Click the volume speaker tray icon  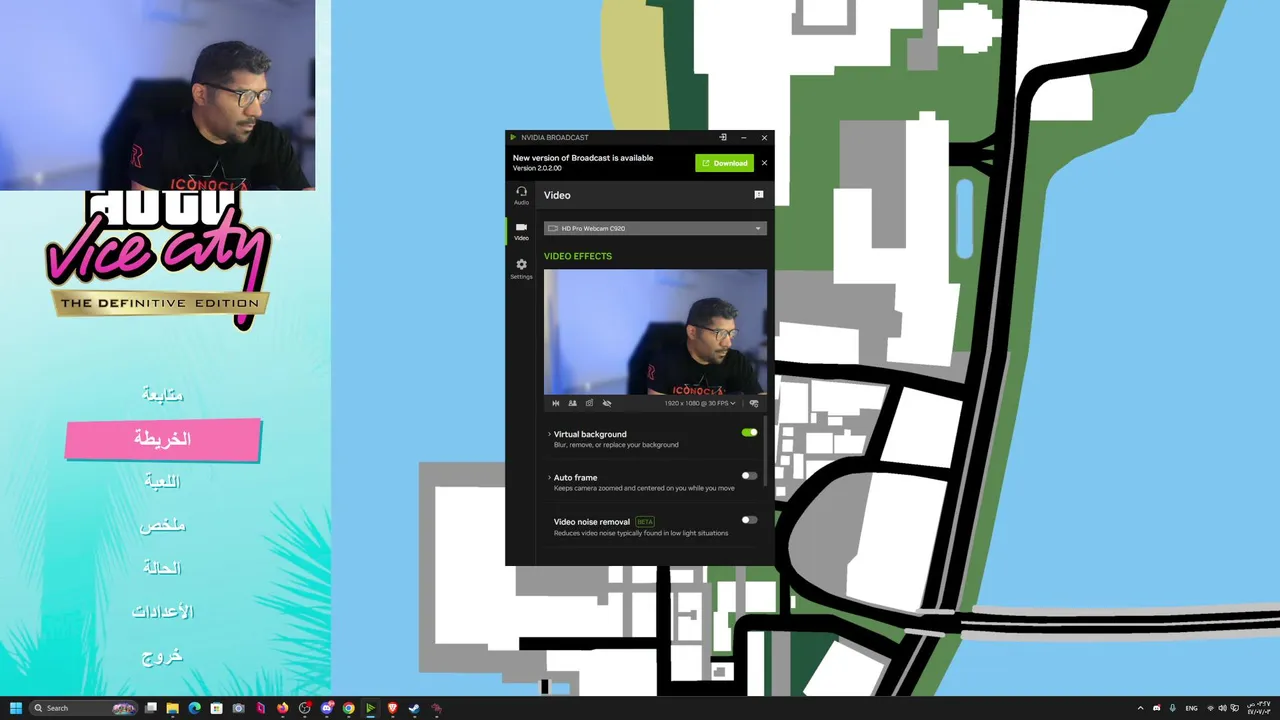(x=1222, y=708)
